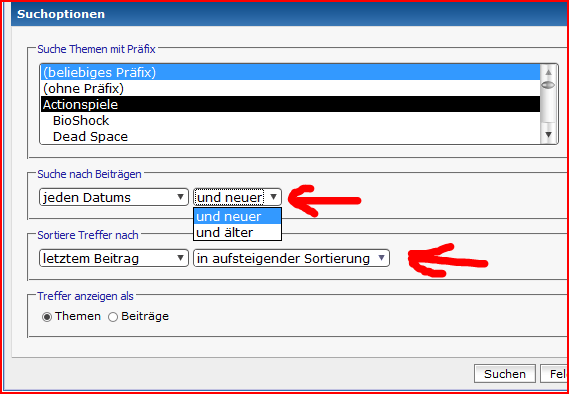
Task: Select the (beliebiges Präfix) list entry
Action: 290,73
